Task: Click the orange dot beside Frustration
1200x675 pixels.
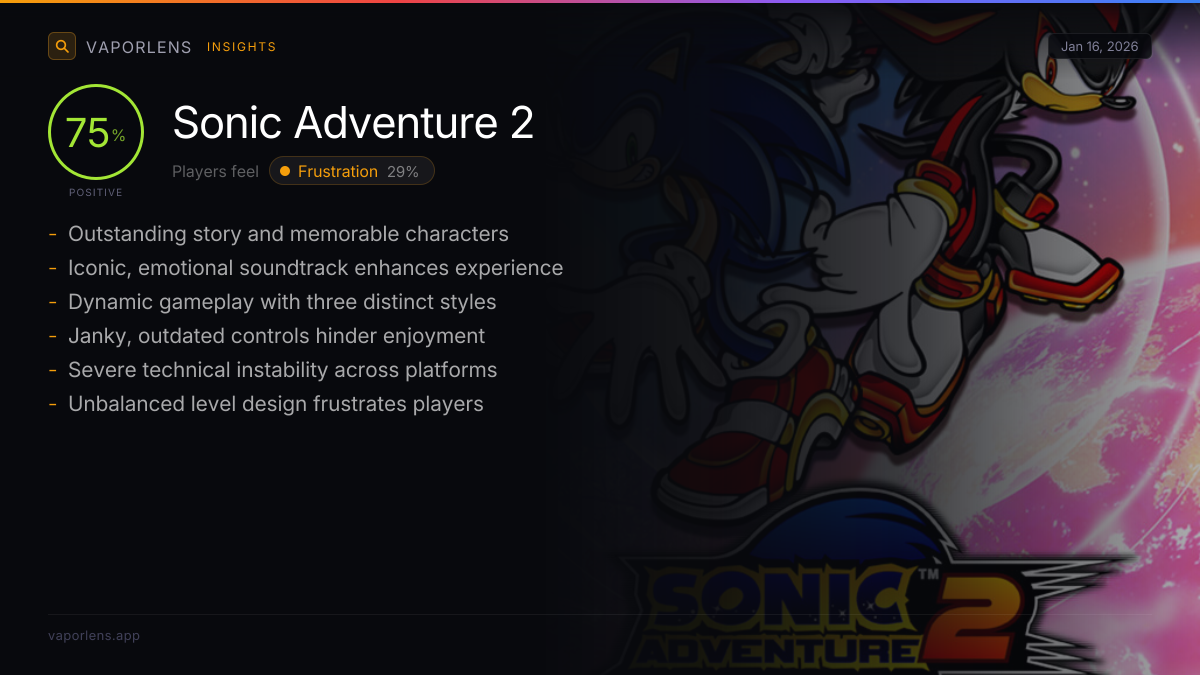Action: tap(285, 171)
